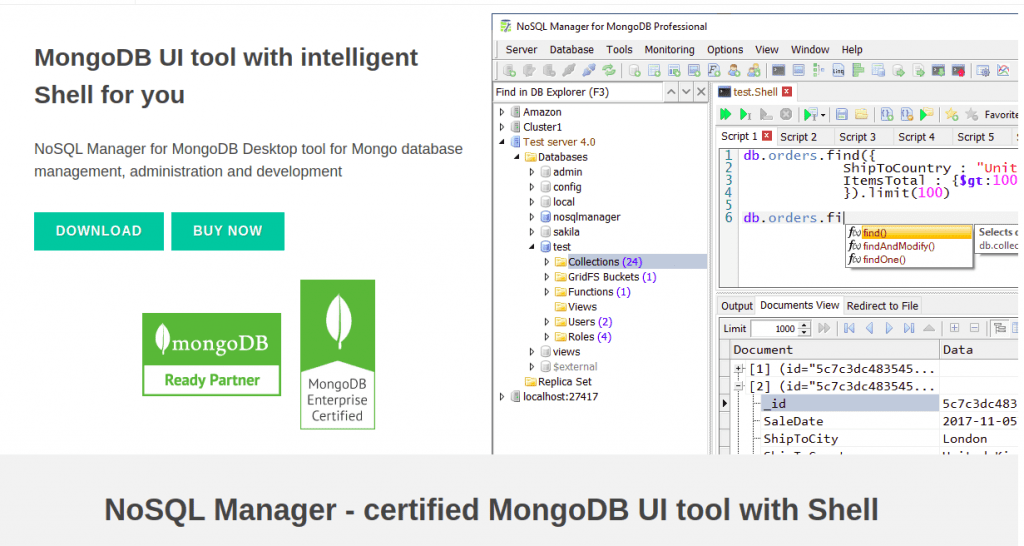The image size is (1024, 546).
Task: Clear the Find in DB Explorer search
Action: click(x=701, y=92)
